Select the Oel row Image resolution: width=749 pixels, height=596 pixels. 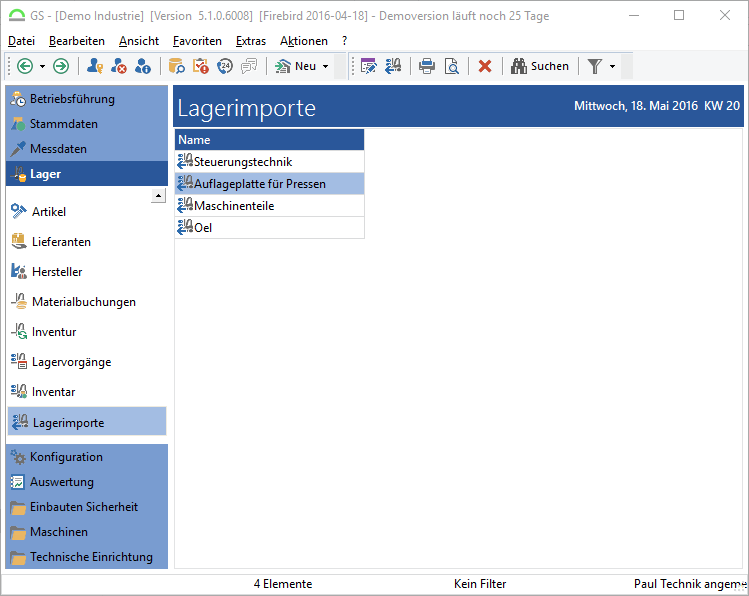coord(269,228)
